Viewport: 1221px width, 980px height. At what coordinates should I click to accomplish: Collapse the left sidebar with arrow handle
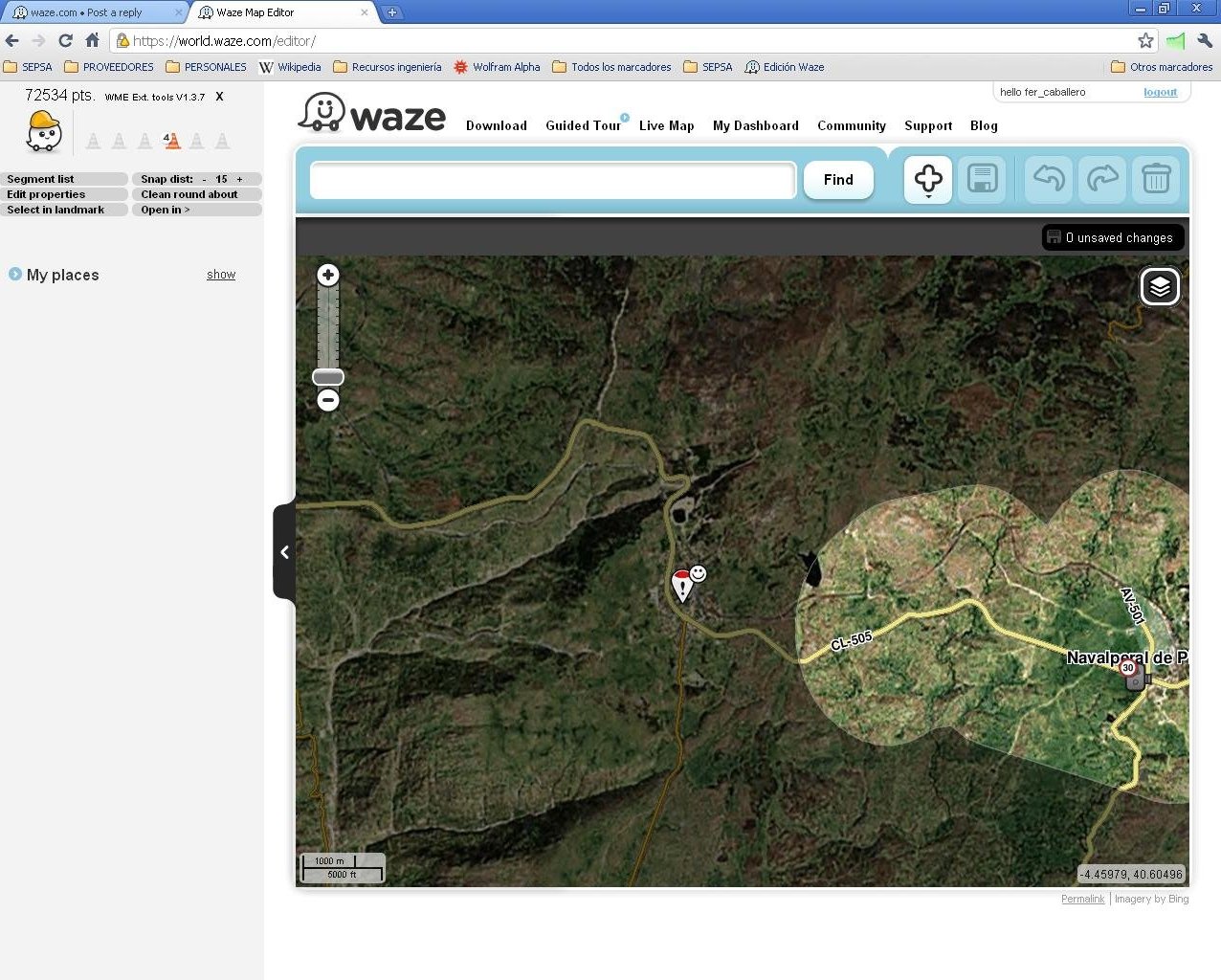[x=284, y=552]
